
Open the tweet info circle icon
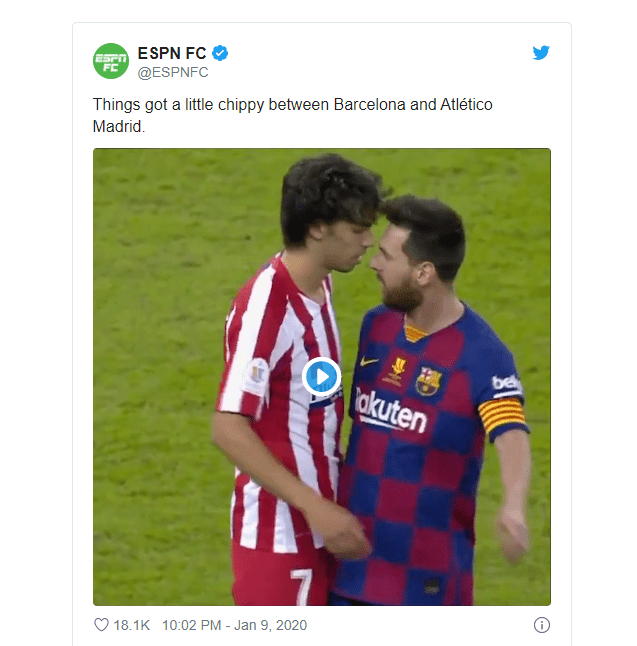coord(541,625)
